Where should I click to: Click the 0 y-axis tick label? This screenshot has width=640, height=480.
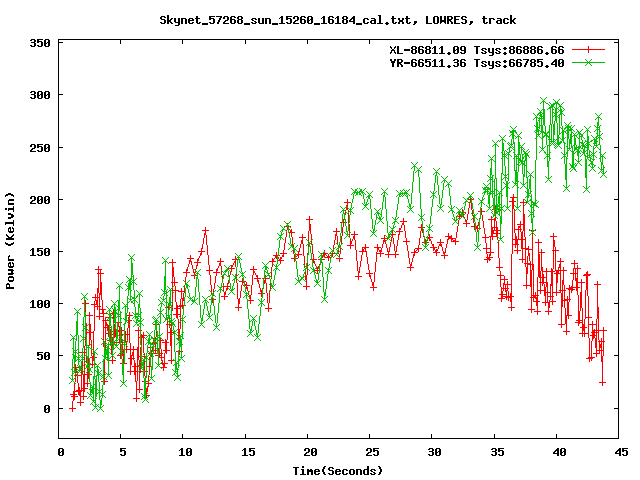click(x=47, y=409)
